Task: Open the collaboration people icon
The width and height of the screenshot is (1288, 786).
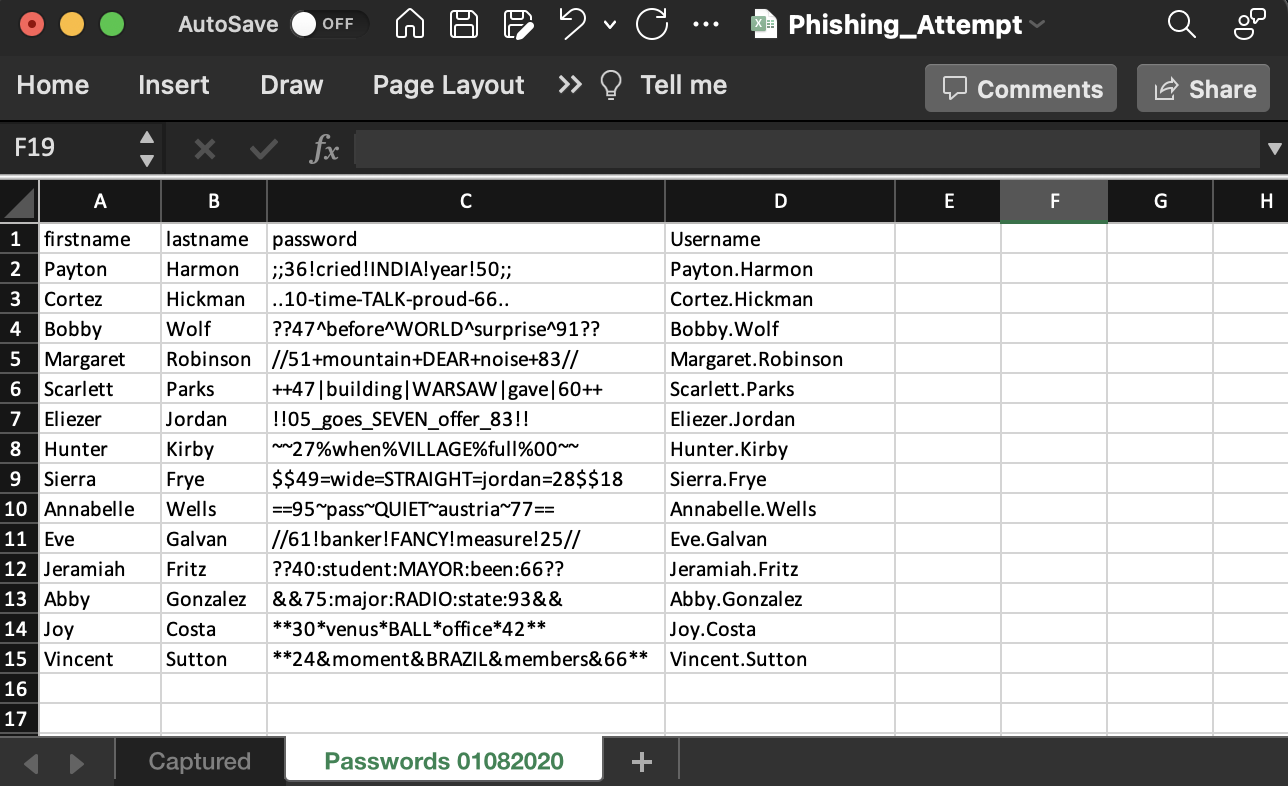Action: [1249, 24]
